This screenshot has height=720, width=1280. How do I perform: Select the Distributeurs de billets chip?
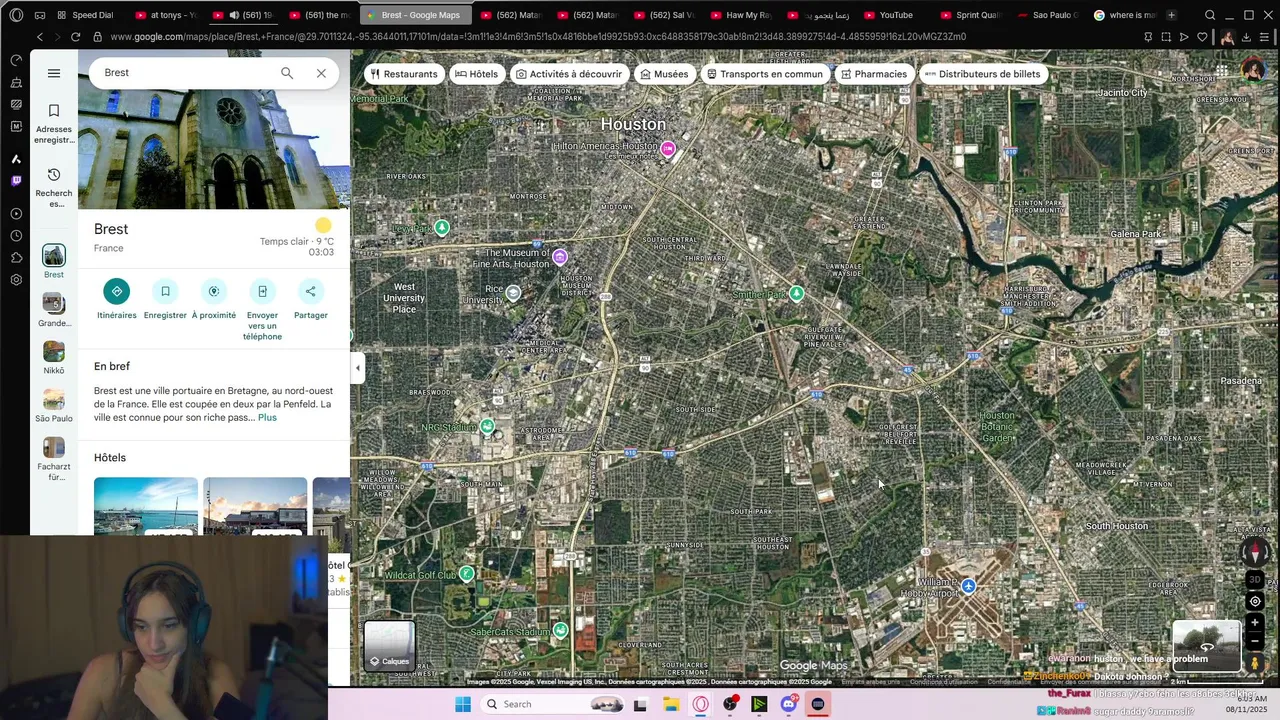coord(982,74)
